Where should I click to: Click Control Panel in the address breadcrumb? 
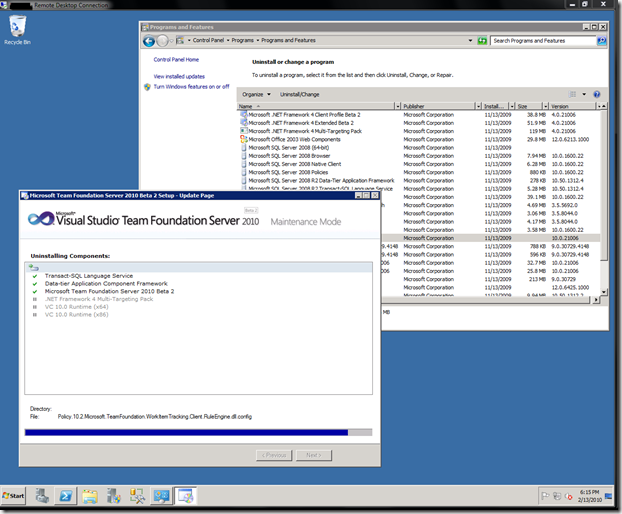click(x=208, y=40)
